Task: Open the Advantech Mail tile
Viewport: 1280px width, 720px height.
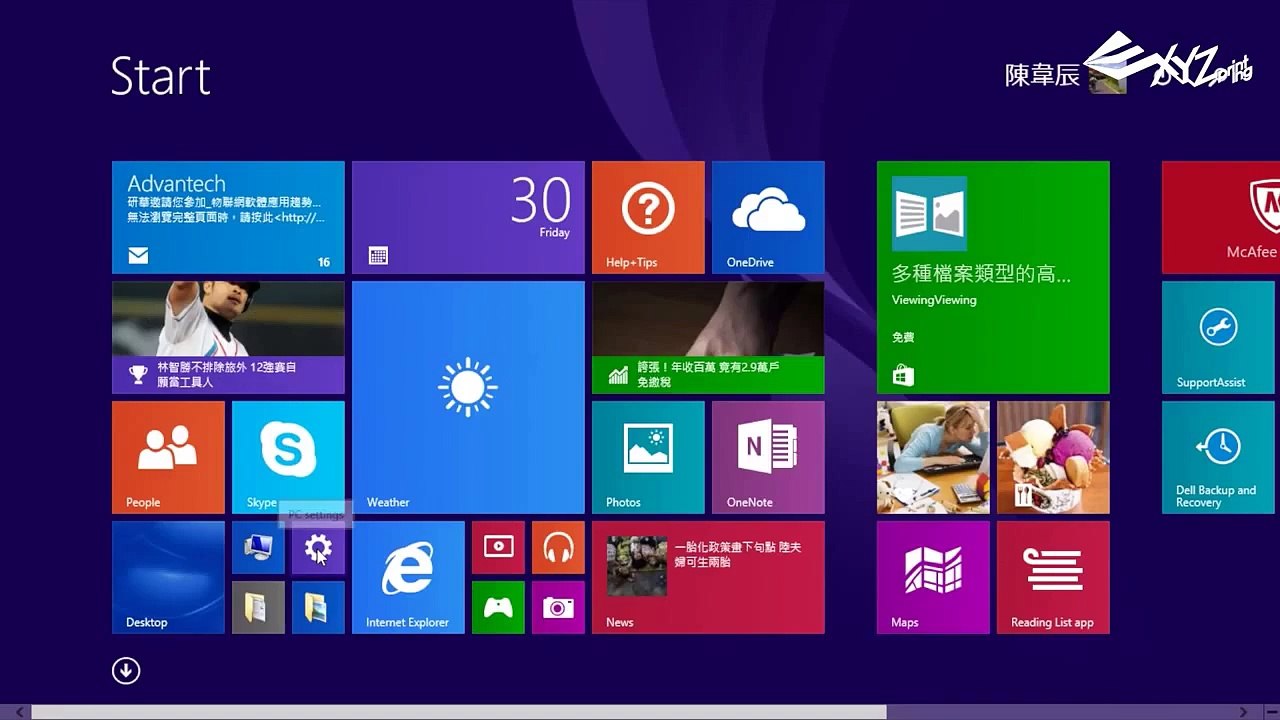Action: point(228,217)
